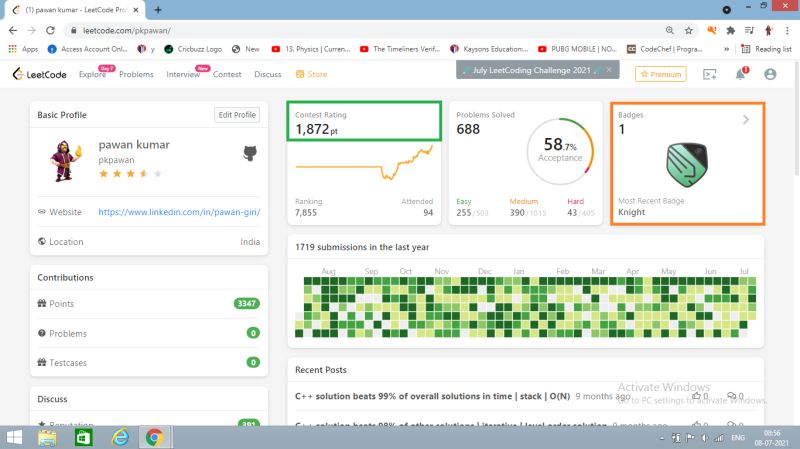Open the Explore menu
Viewport: 800px width, 449px height.
click(92, 74)
